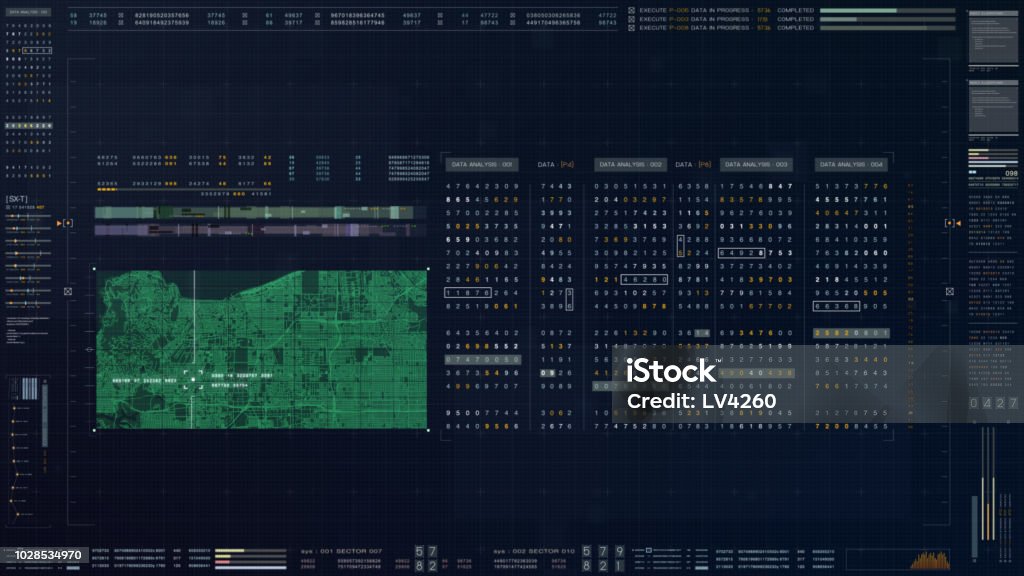
Task: Click the small DATA ANALYSIS tab at top-left
Action: click(x=28, y=12)
